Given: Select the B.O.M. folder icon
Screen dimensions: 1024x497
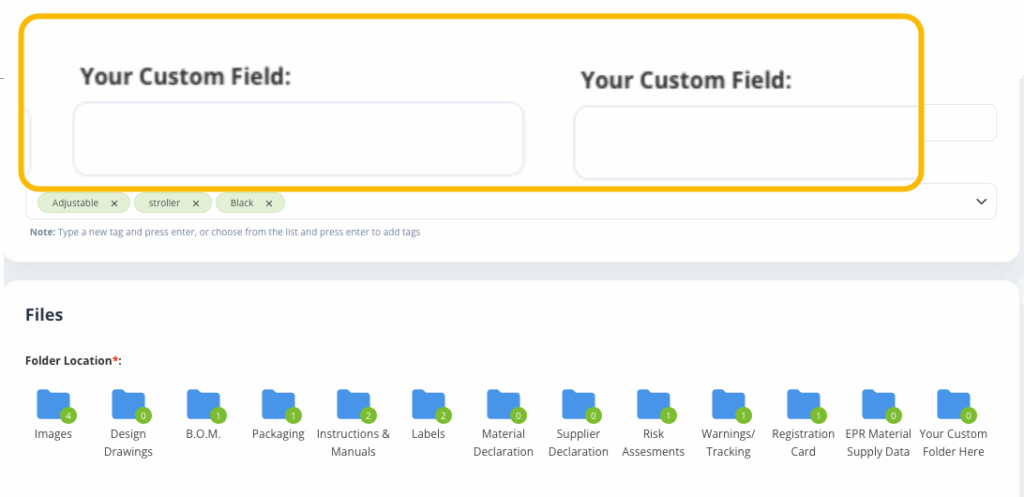Looking at the screenshot, I should tap(204, 405).
